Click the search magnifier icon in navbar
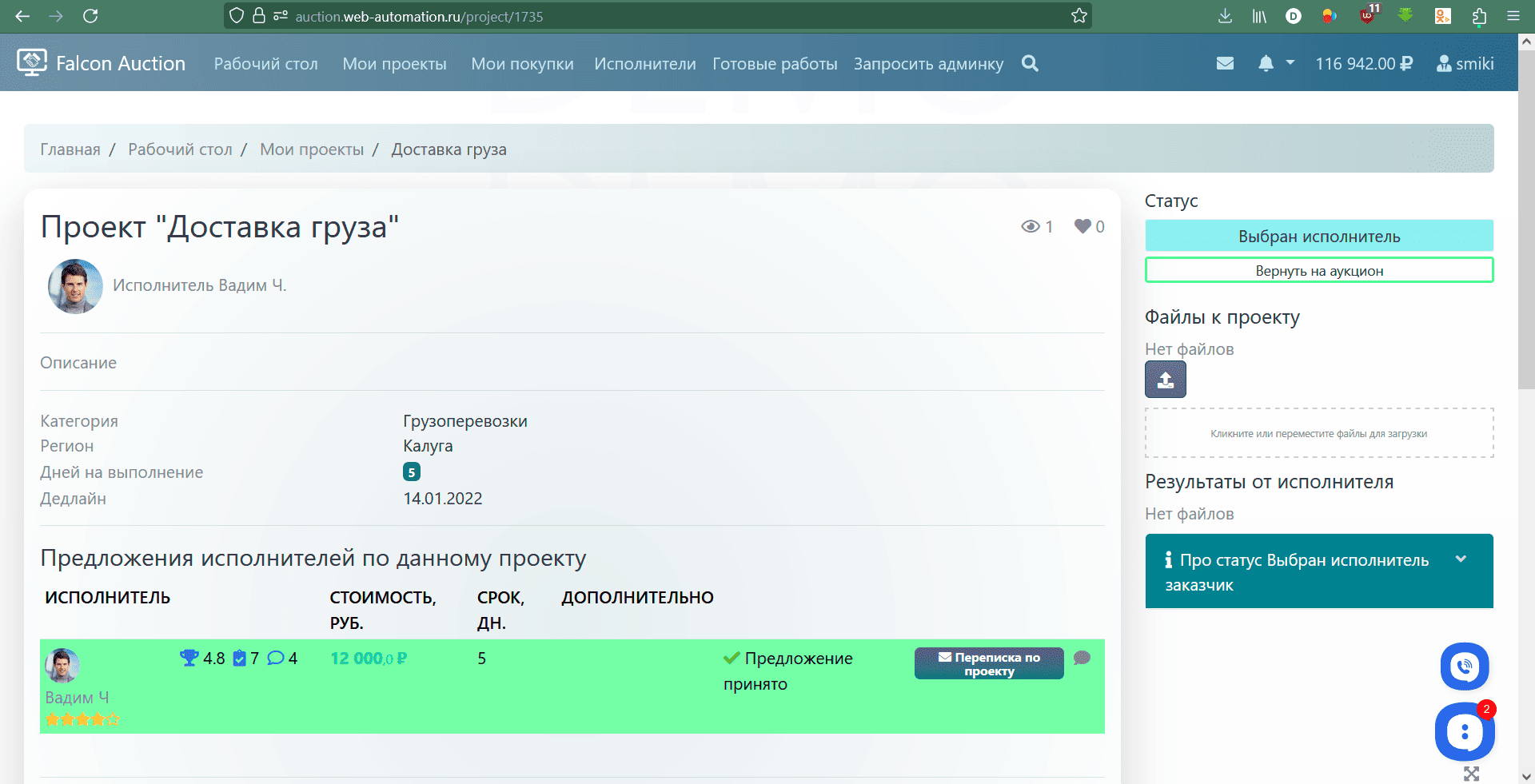The width and height of the screenshot is (1535, 784). (x=1030, y=64)
